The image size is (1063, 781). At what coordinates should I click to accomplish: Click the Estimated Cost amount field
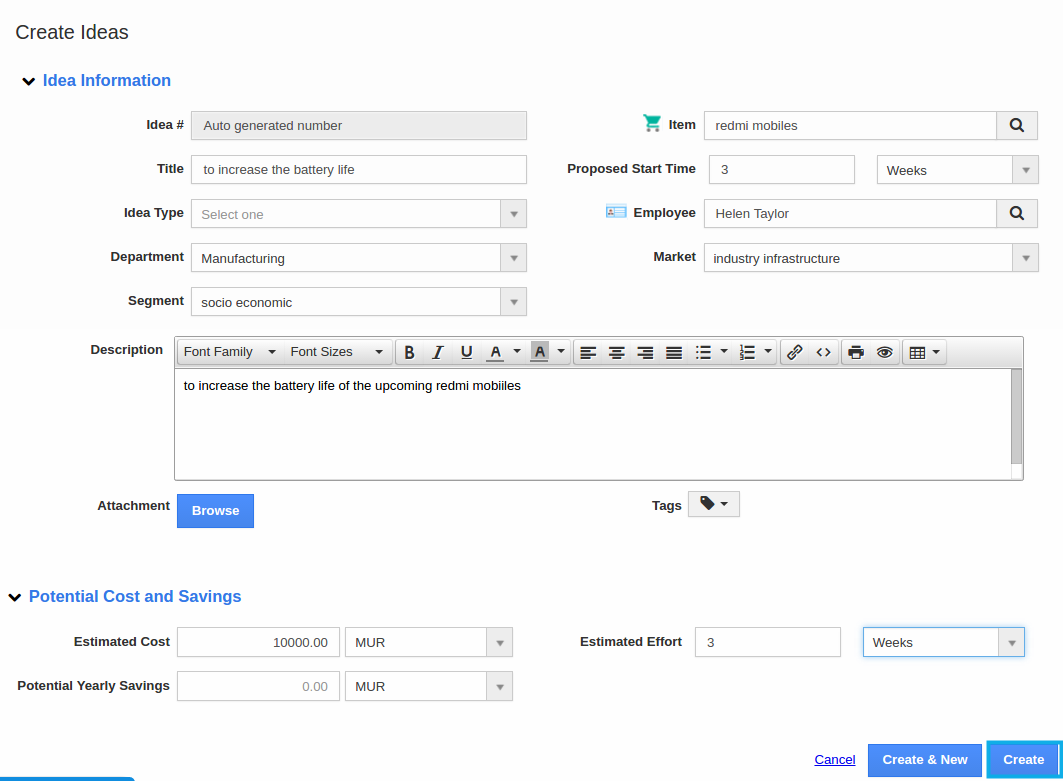click(258, 642)
